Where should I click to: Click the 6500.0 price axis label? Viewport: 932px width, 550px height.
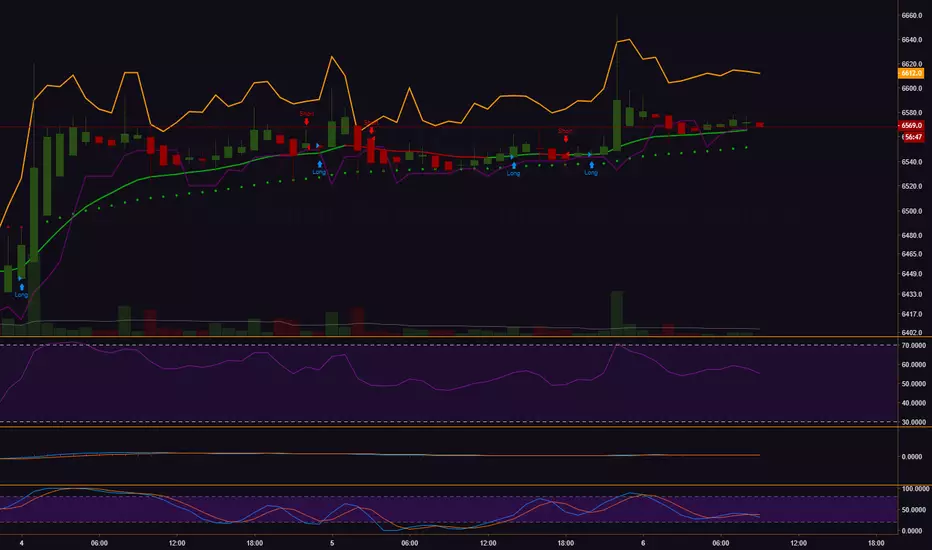[912, 211]
